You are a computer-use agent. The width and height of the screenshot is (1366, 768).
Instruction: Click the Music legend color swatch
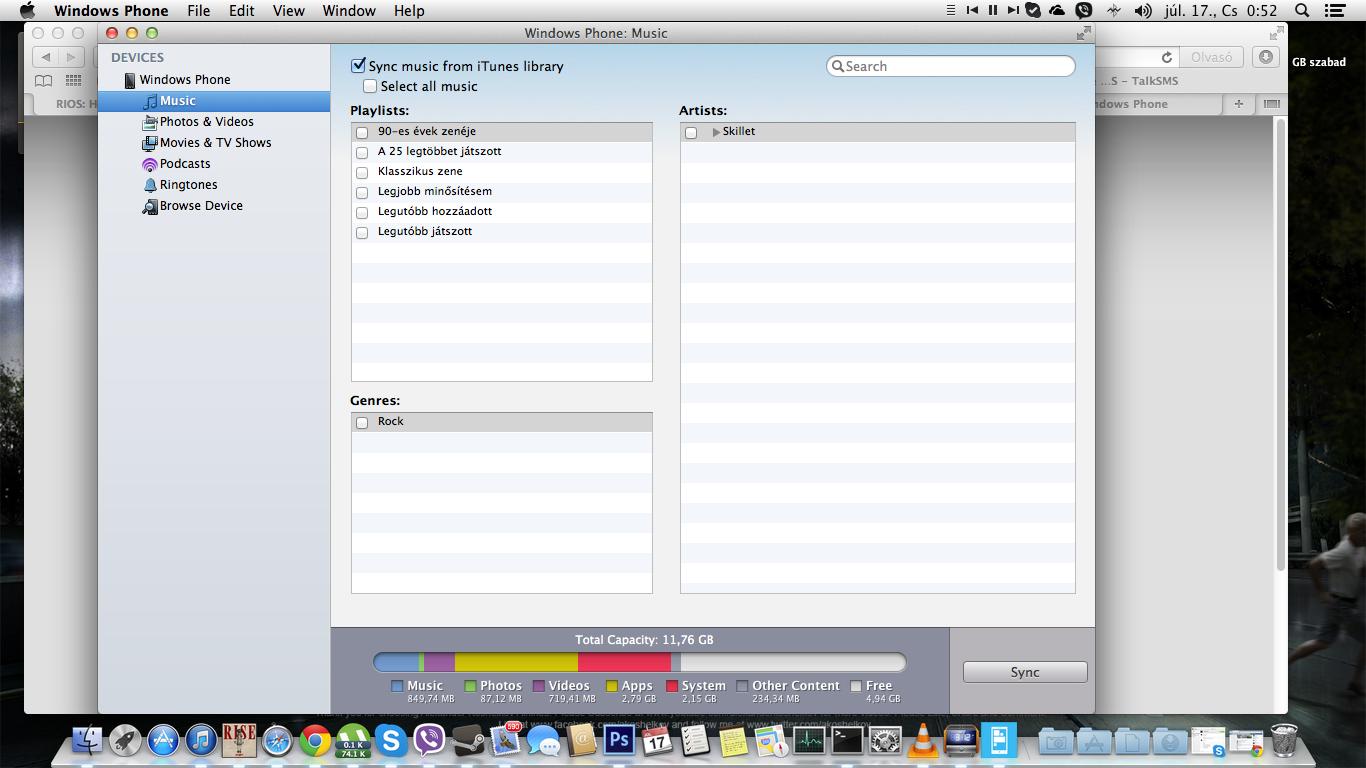[x=397, y=686]
